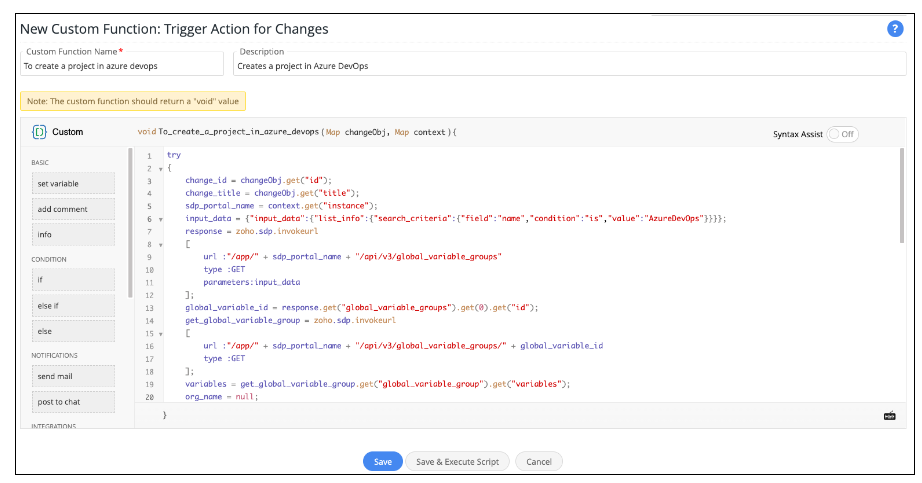Click 'input_data' variable on line 6

[x=208, y=218]
